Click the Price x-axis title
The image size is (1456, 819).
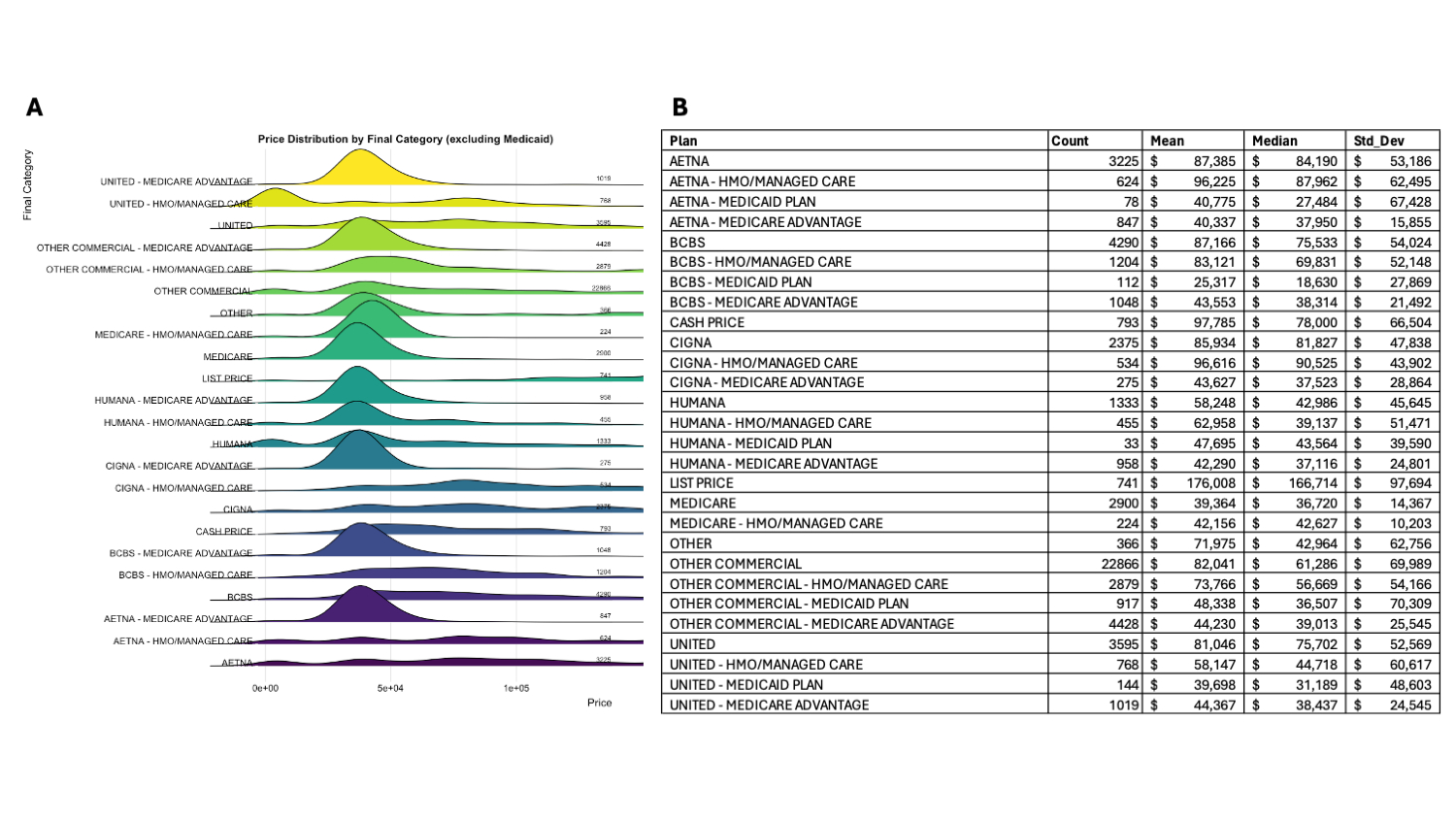coord(599,703)
